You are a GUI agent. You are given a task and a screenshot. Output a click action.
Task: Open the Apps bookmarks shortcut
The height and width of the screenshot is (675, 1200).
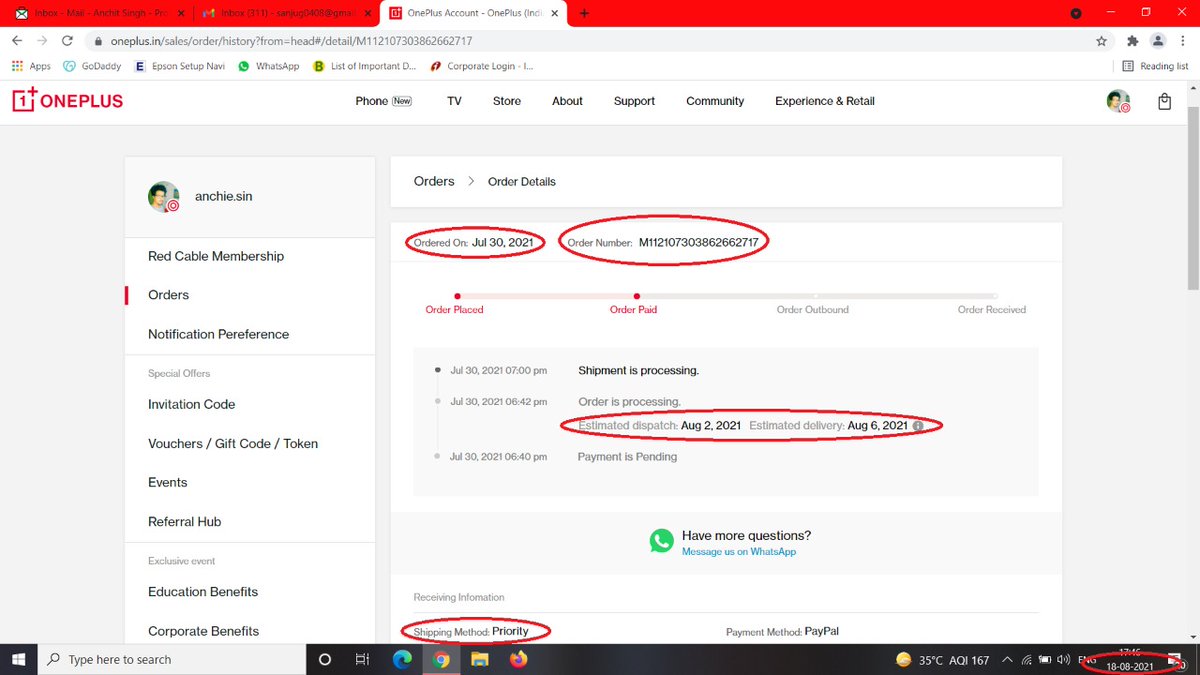(31, 66)
